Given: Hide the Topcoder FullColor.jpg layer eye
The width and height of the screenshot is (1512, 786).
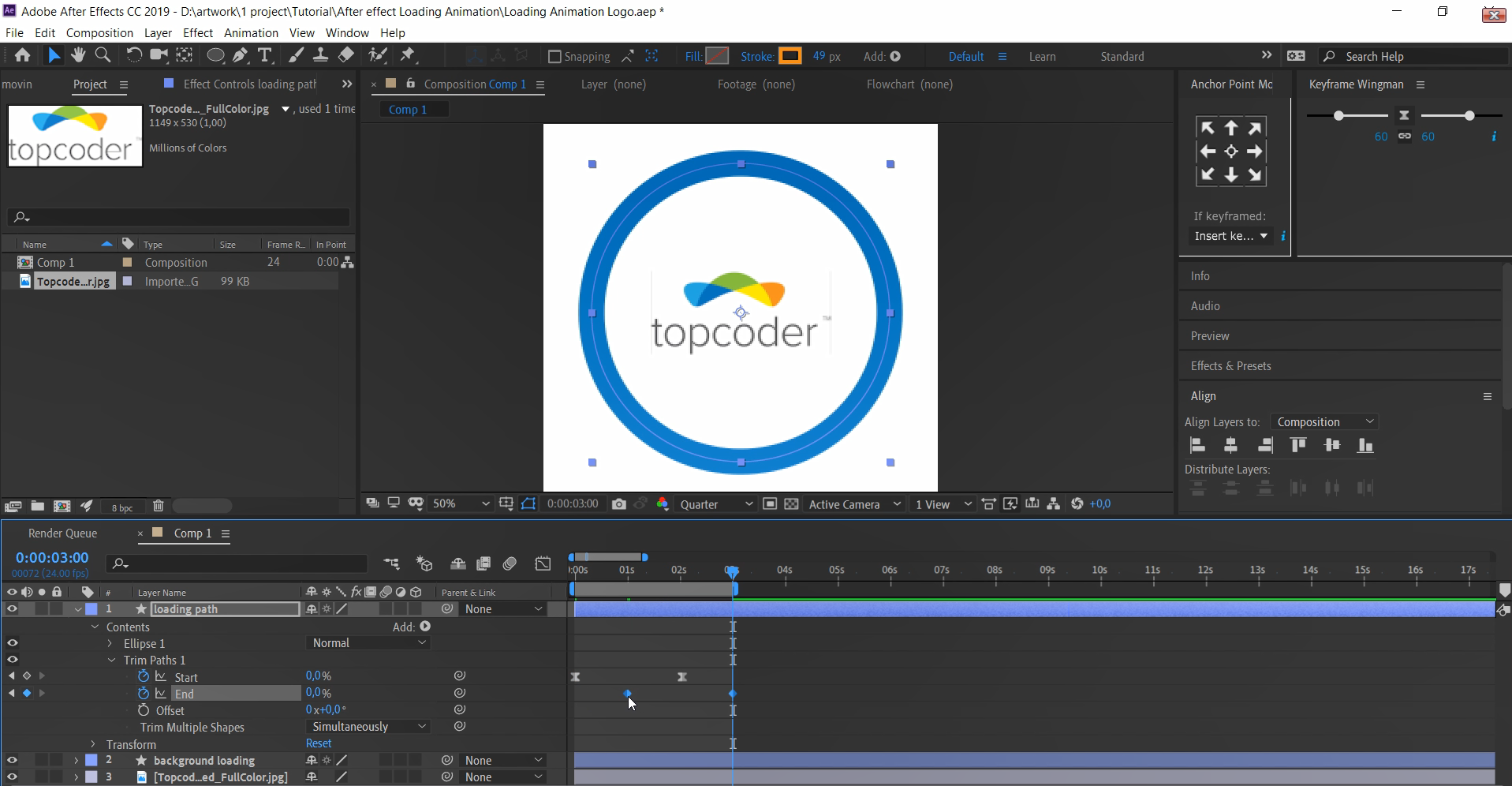Looking at the screenshot, I should point(12,777).
